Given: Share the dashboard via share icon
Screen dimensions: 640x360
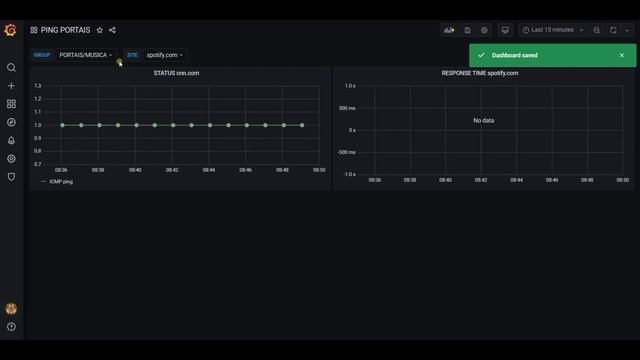Looking at the screenshot, I should pos(112,30).
